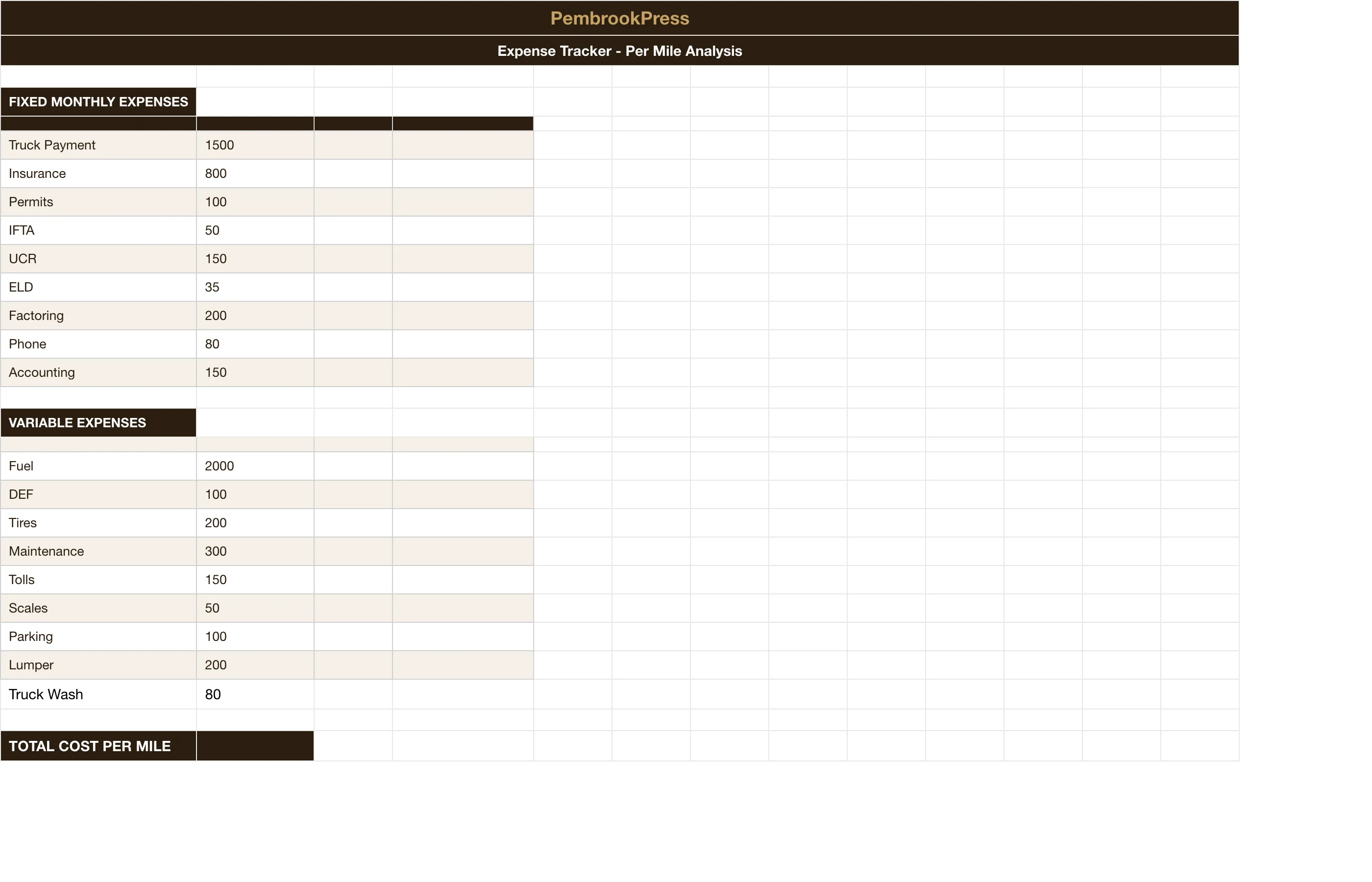This screenshot has width=1372, height=882.
Task: Select the Phone label cell
Action: (x=98, y=344)
